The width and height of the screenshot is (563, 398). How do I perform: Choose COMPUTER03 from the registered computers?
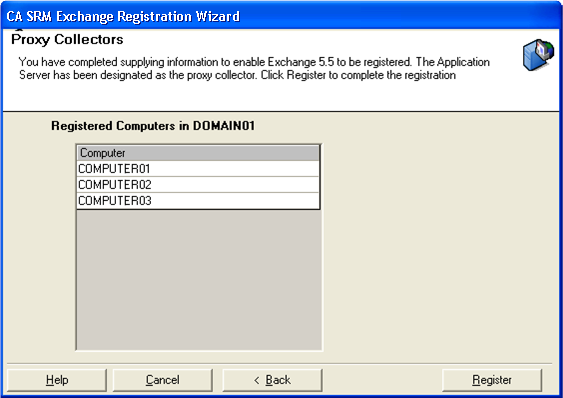click(x=198, y=201)
